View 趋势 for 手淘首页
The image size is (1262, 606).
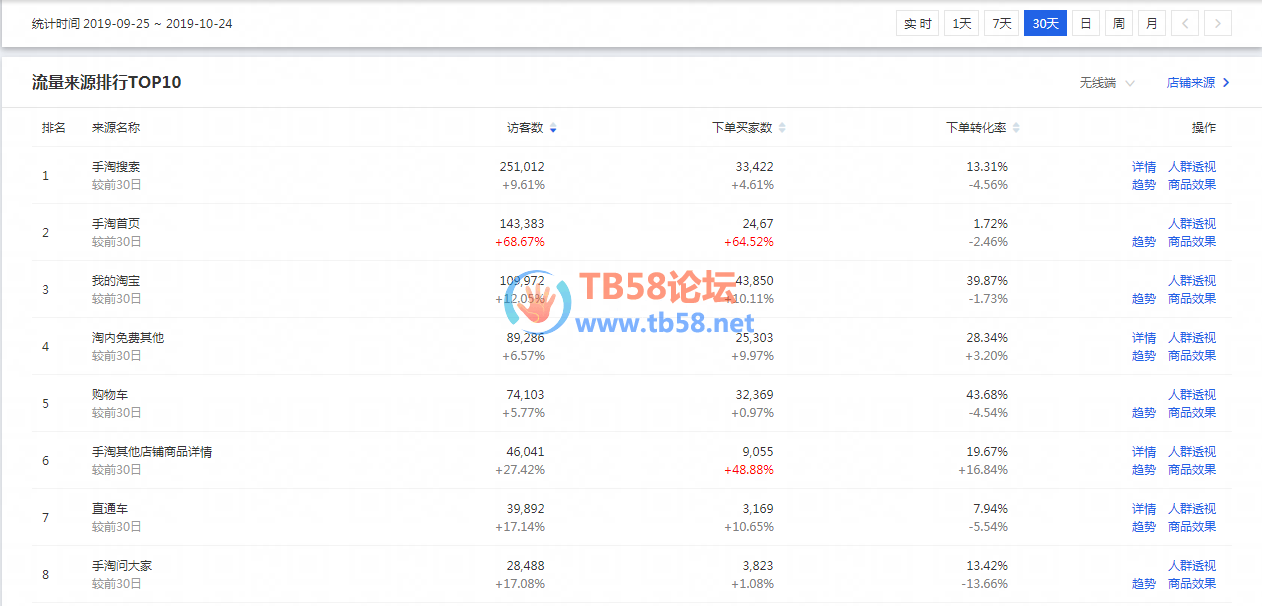1144,242
